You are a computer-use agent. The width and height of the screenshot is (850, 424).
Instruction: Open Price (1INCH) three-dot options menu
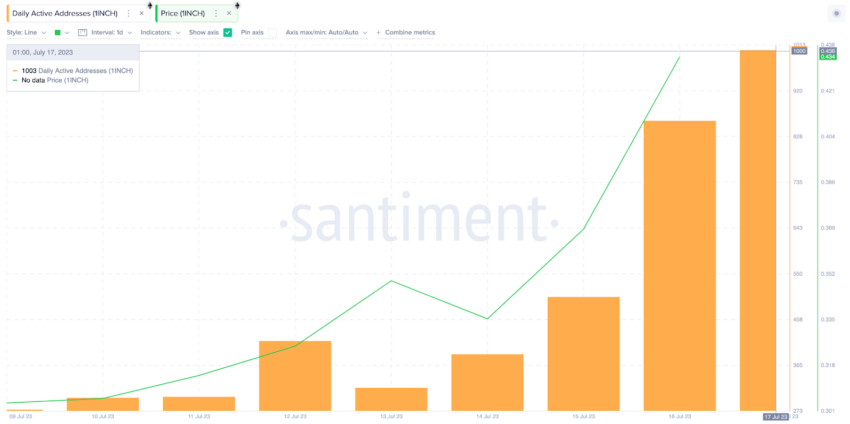click(x=216, y=13)
